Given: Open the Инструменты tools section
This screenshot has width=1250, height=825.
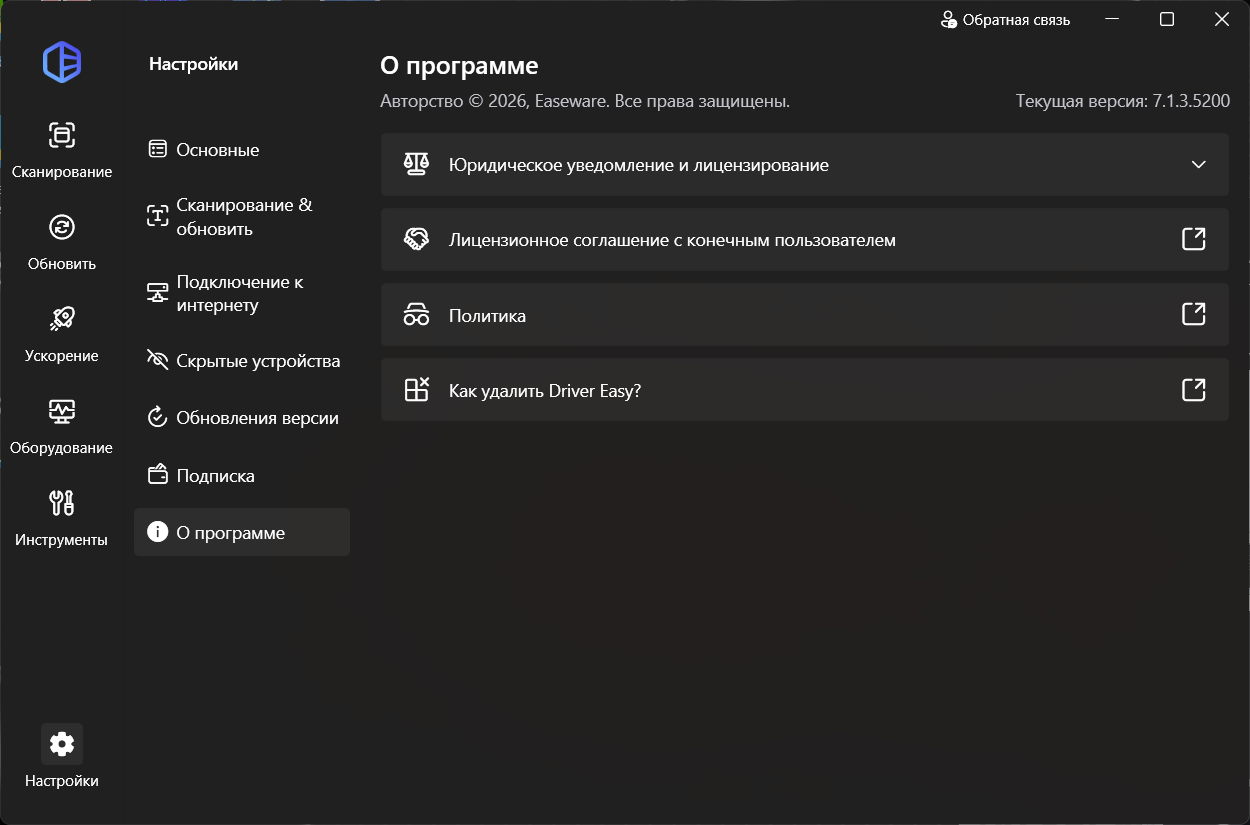Looking at the screenshot, I should tap(62, 518).
